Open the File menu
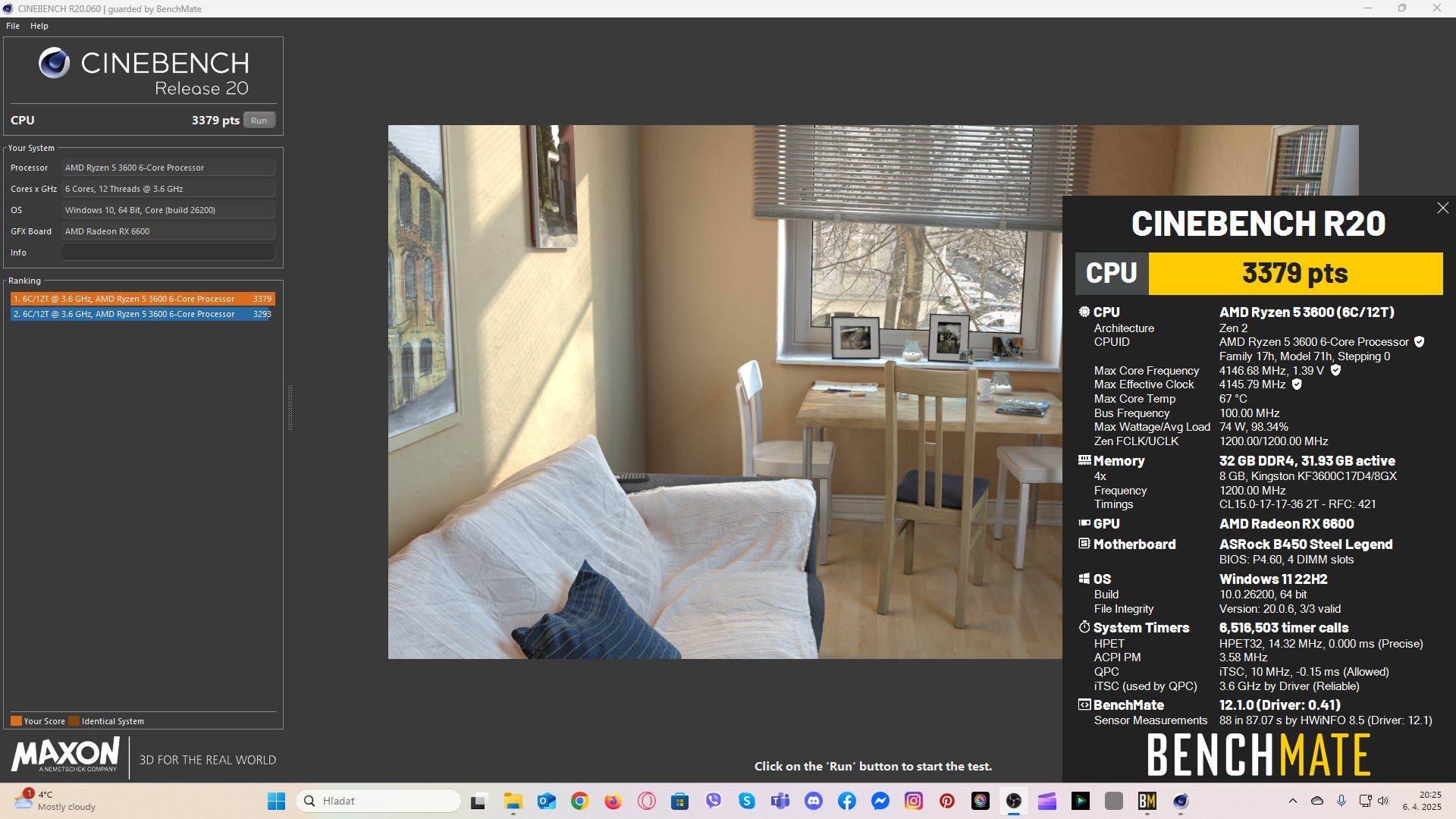Viewport: 1456px width, 819px height. 13,26
